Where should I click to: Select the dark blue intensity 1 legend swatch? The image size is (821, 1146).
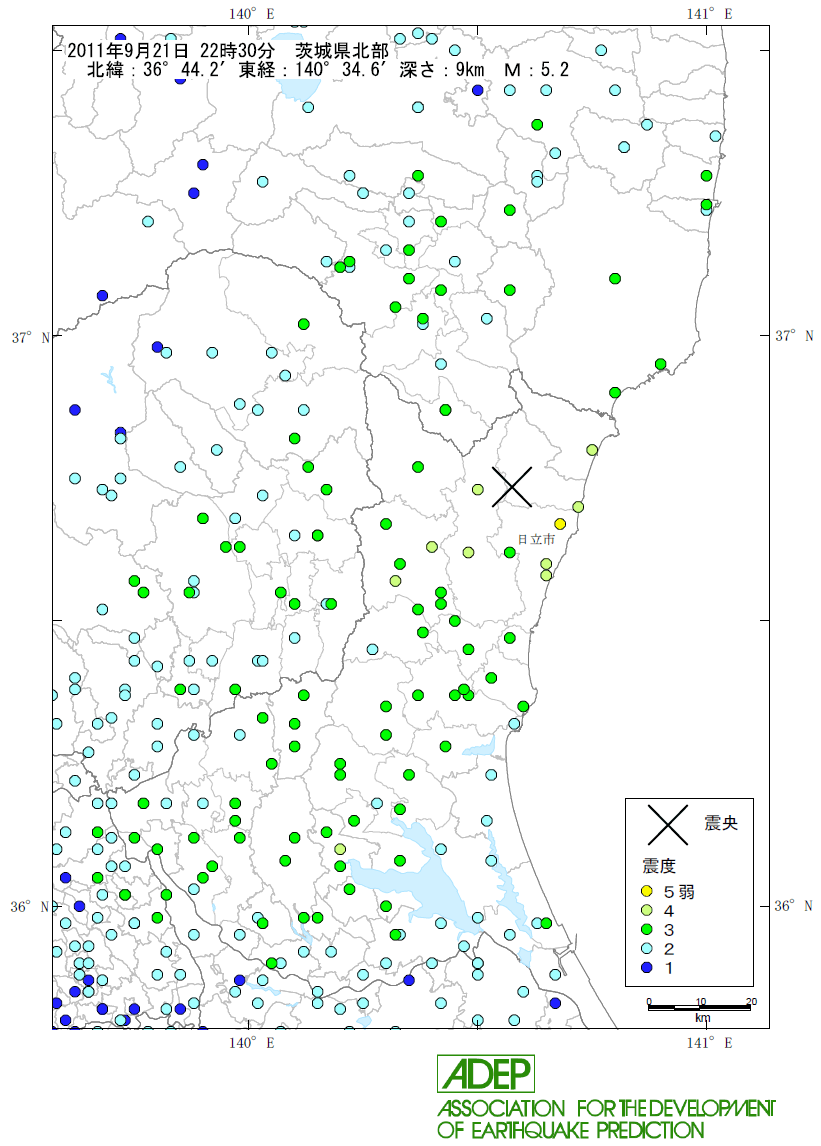pyautogui.click(x=646, y=968)
